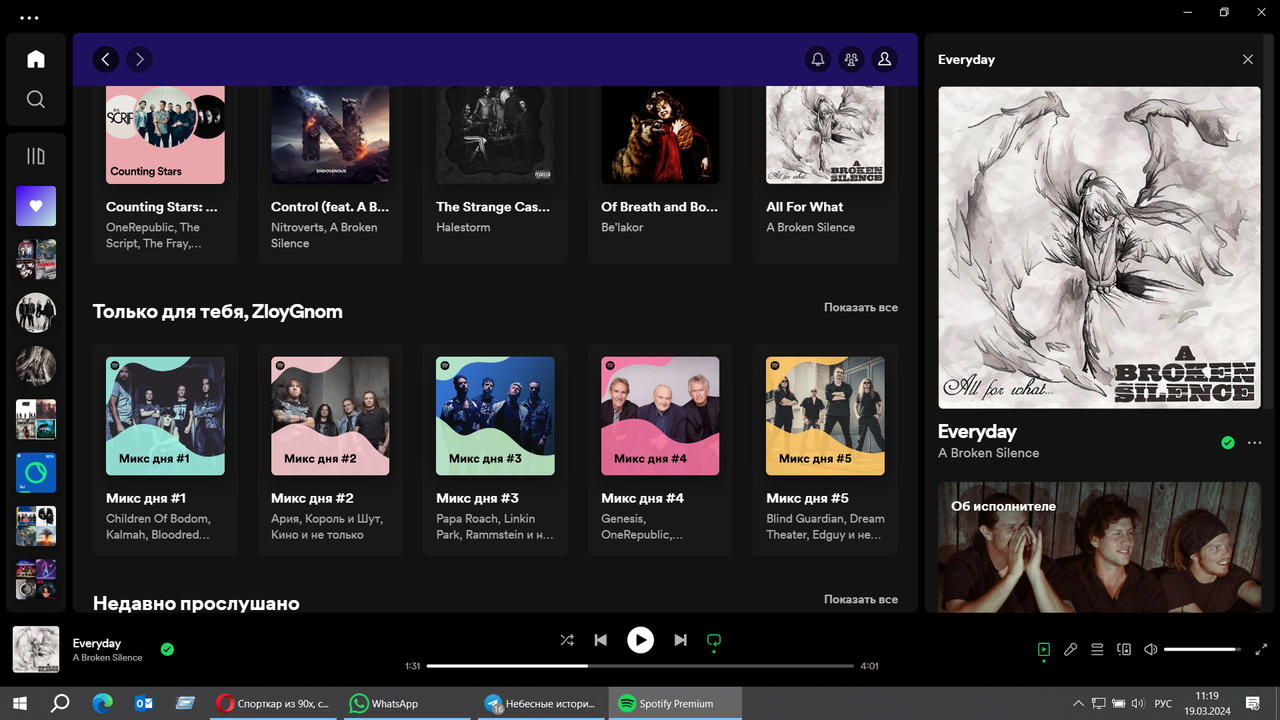Screen dimensions: 1280x720
Task: Open Микс дня #1 card
Action: click(x=165, y=449)
